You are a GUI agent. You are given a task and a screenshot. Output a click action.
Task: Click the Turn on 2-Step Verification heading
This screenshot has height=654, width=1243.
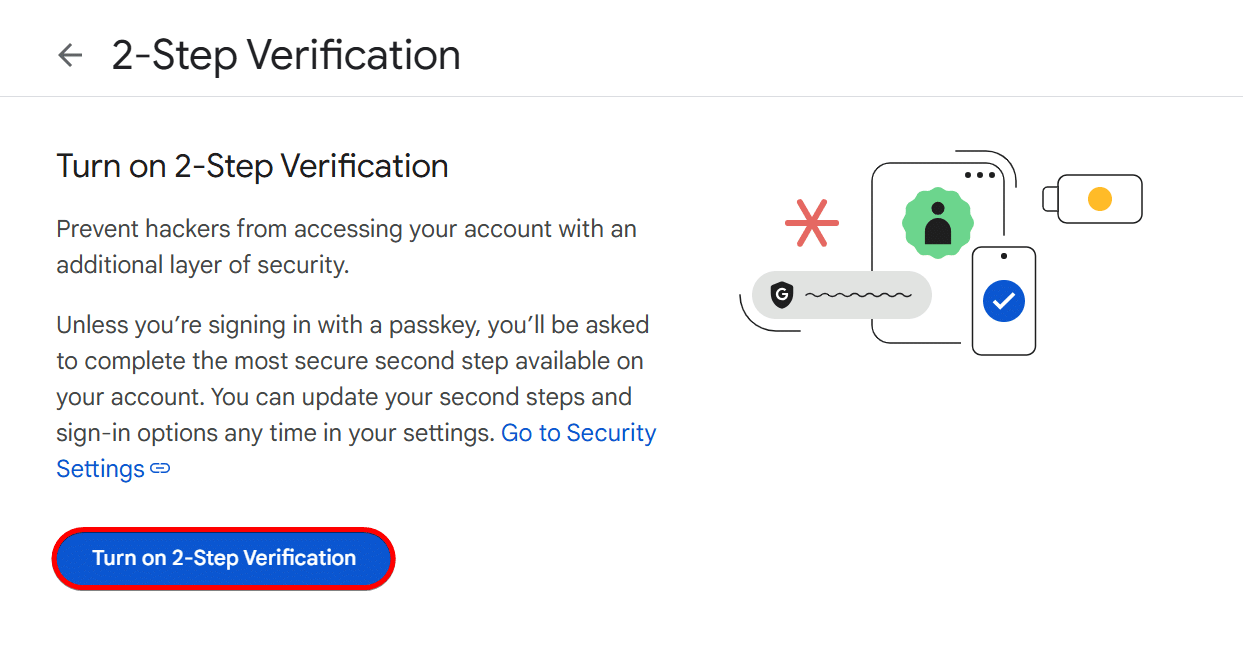click(252, 166)
